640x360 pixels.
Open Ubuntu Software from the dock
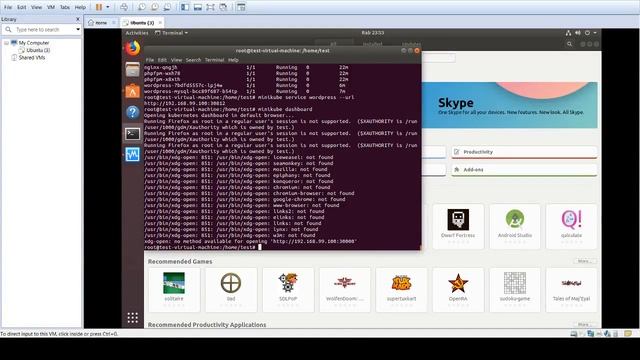tap(133, 91)
